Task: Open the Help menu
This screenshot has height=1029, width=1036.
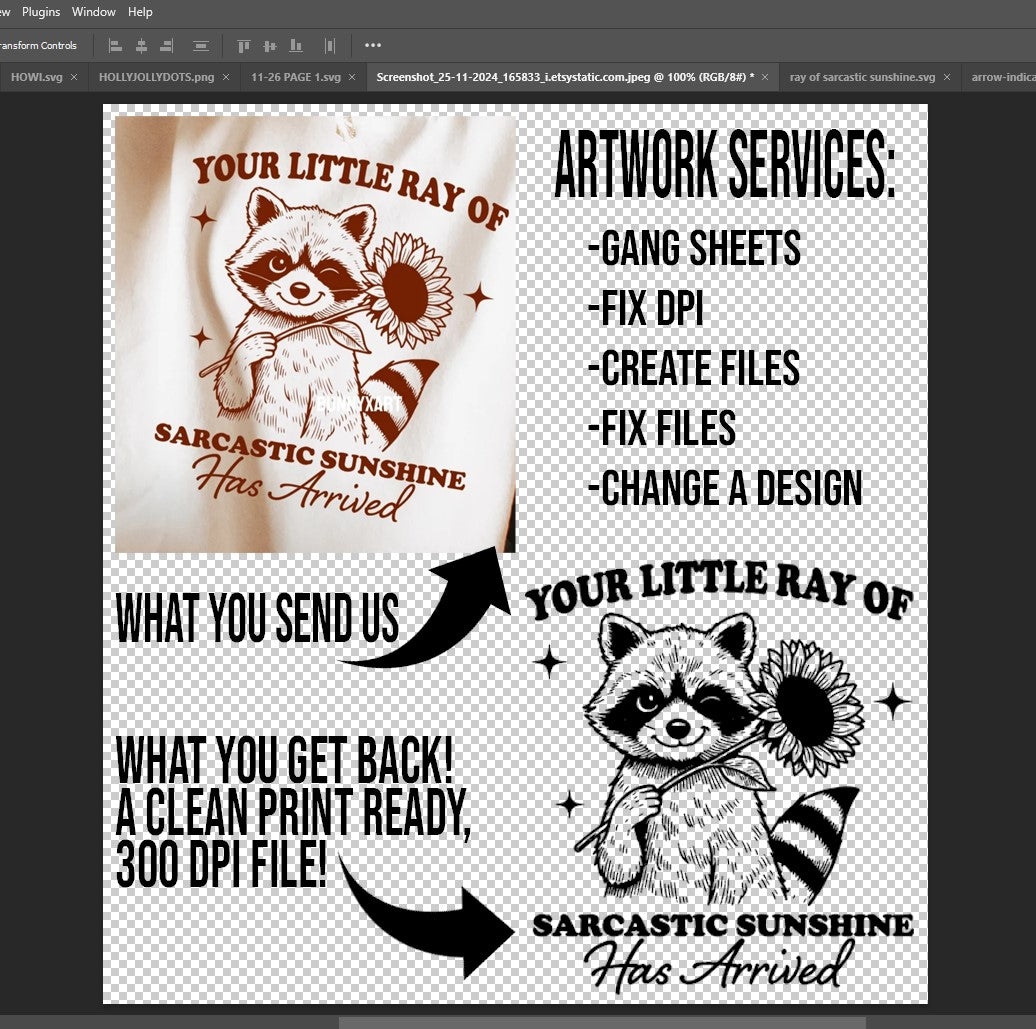Action: click(141, 12)
